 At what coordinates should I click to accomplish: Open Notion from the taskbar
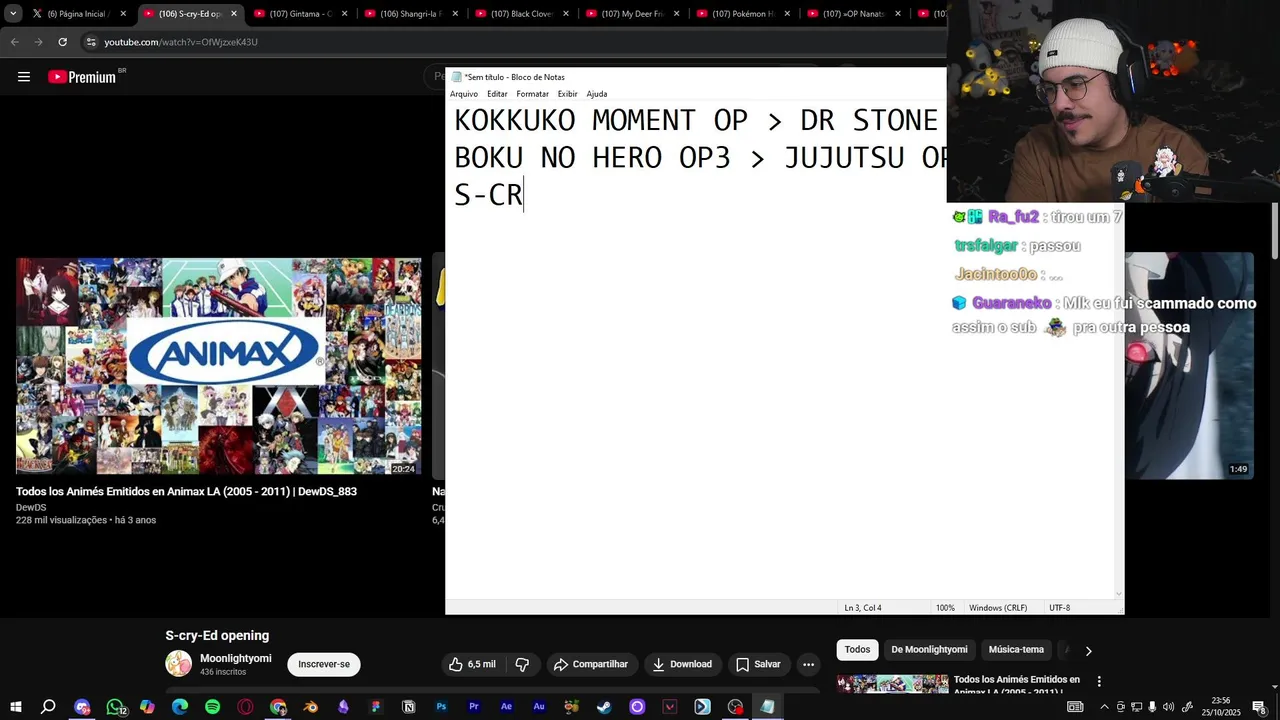tap(409, 707)
